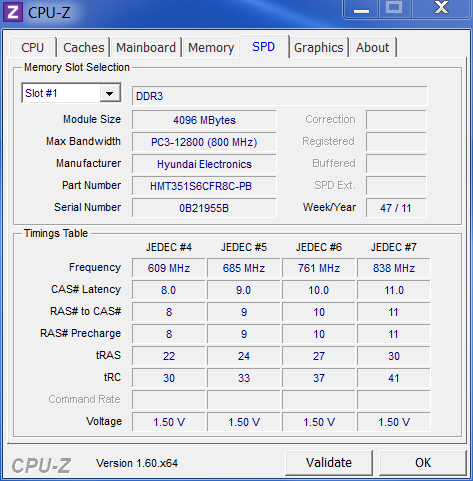Click tRC value 37
The height and width of the screenshot is (481, 473).
[319, 378]
